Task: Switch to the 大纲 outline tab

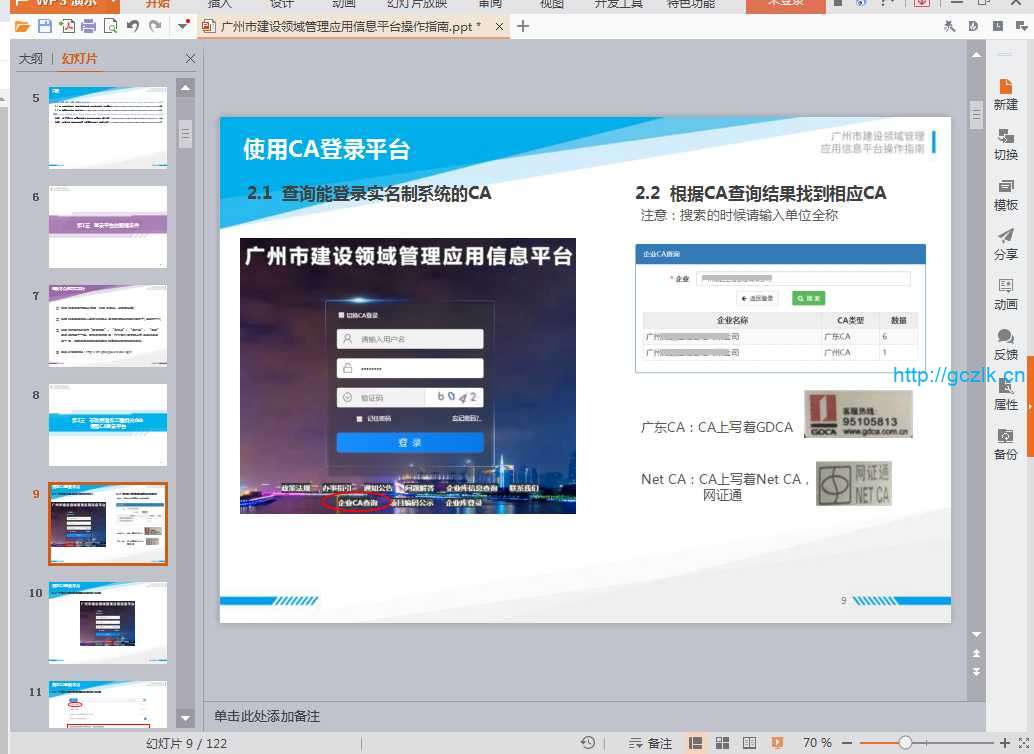Action: click(x=31, y=59)
